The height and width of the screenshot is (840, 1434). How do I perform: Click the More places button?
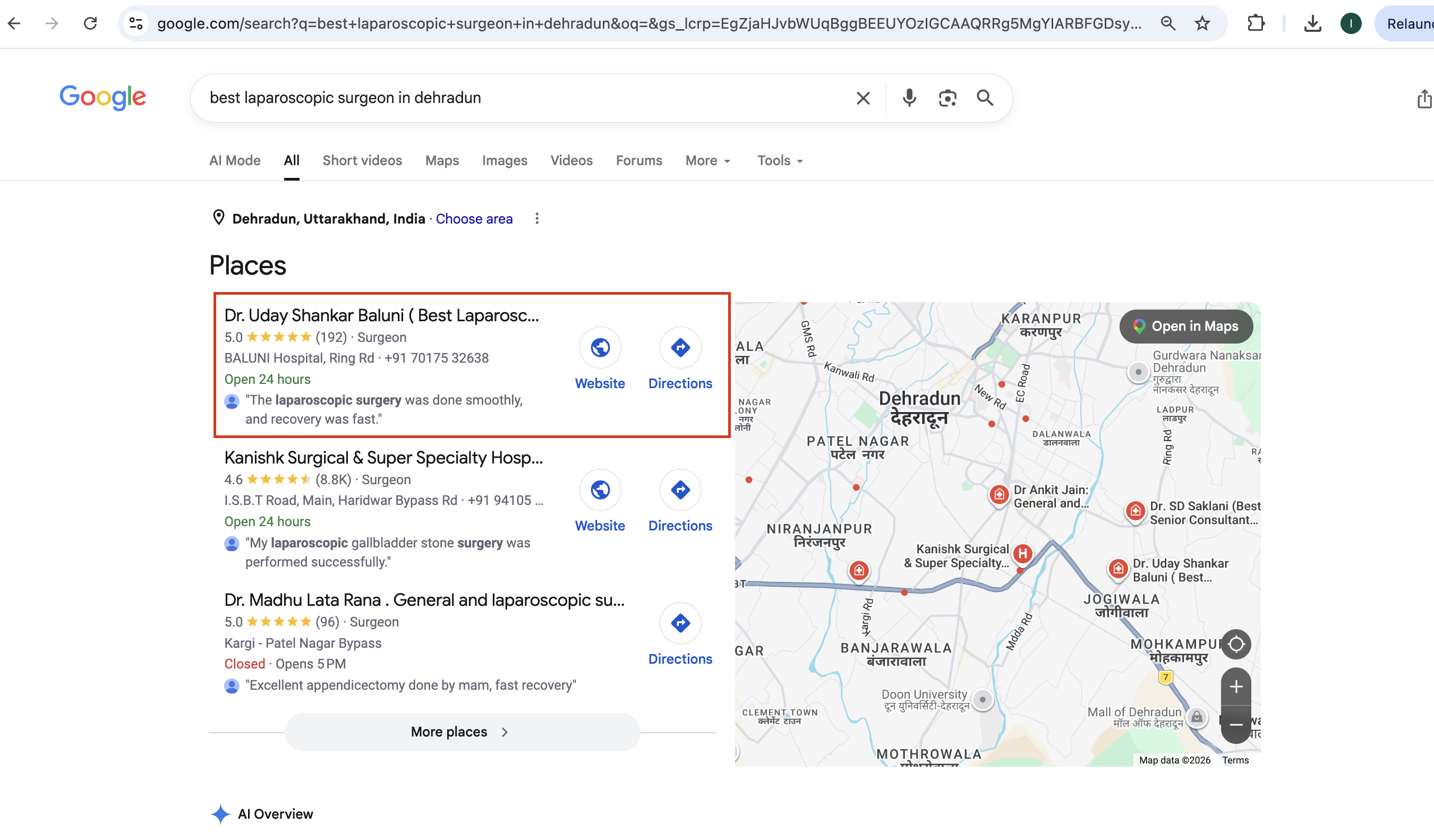point(462,731)
